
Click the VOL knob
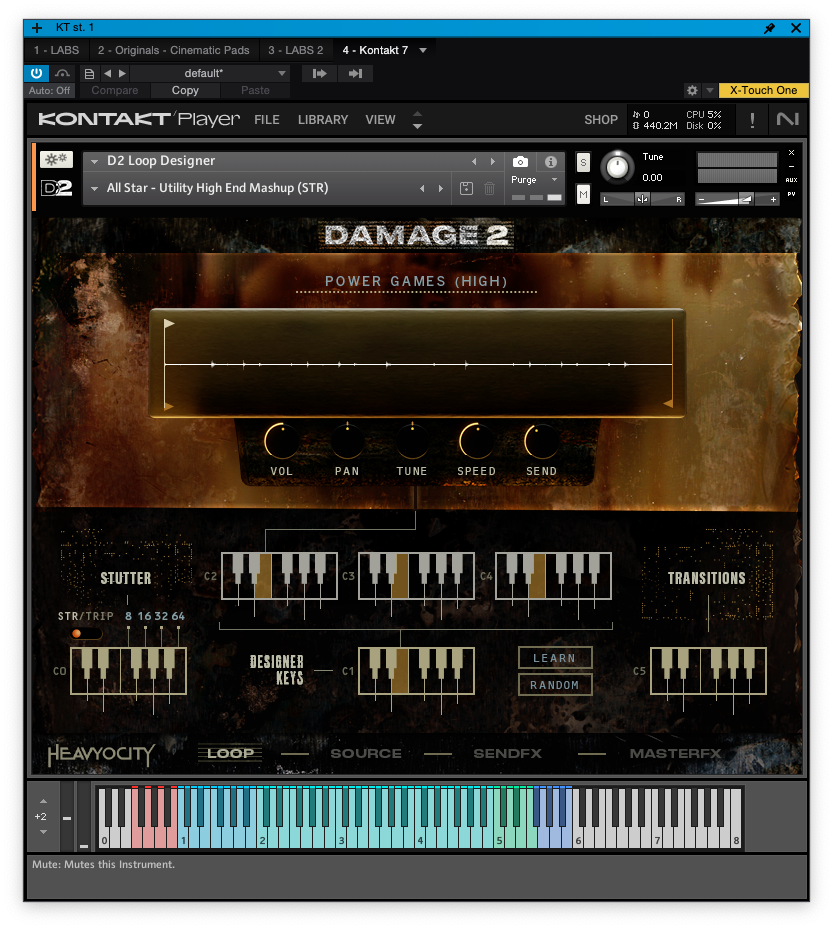281,441
